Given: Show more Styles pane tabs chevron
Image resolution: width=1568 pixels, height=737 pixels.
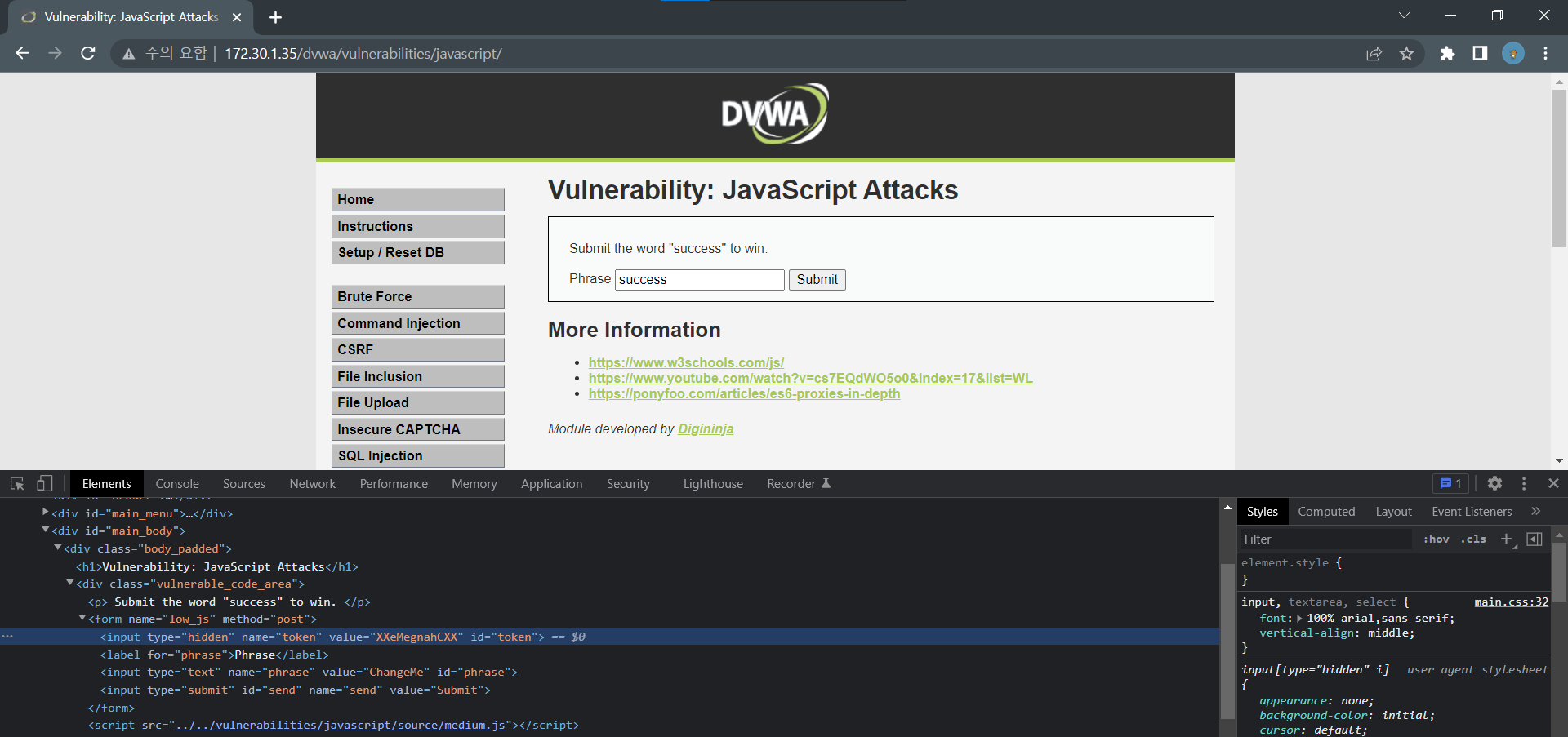Looking at the screenshot, I should pos(1535,511).
